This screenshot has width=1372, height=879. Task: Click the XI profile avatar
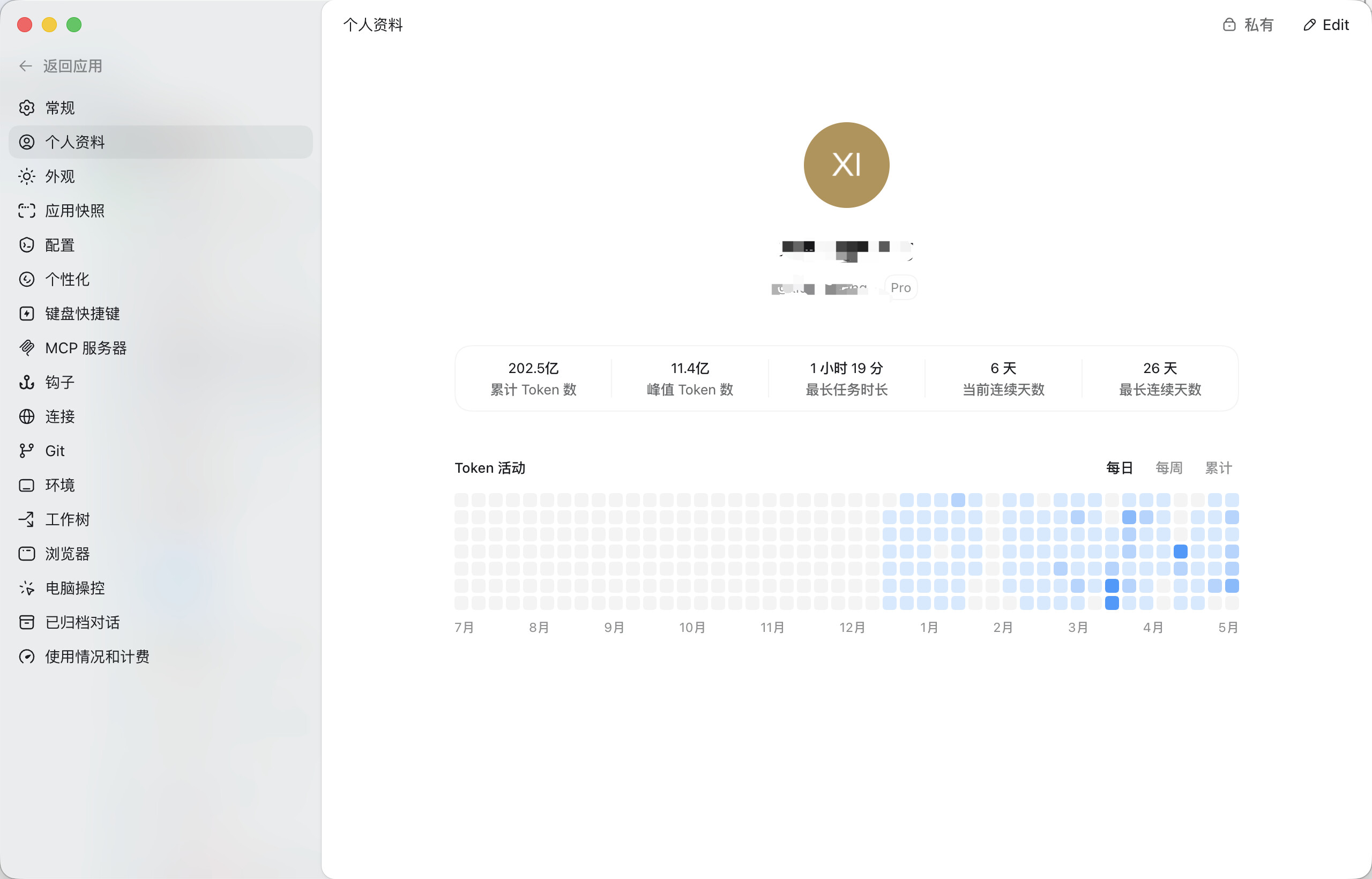click(x=846, y=165)
